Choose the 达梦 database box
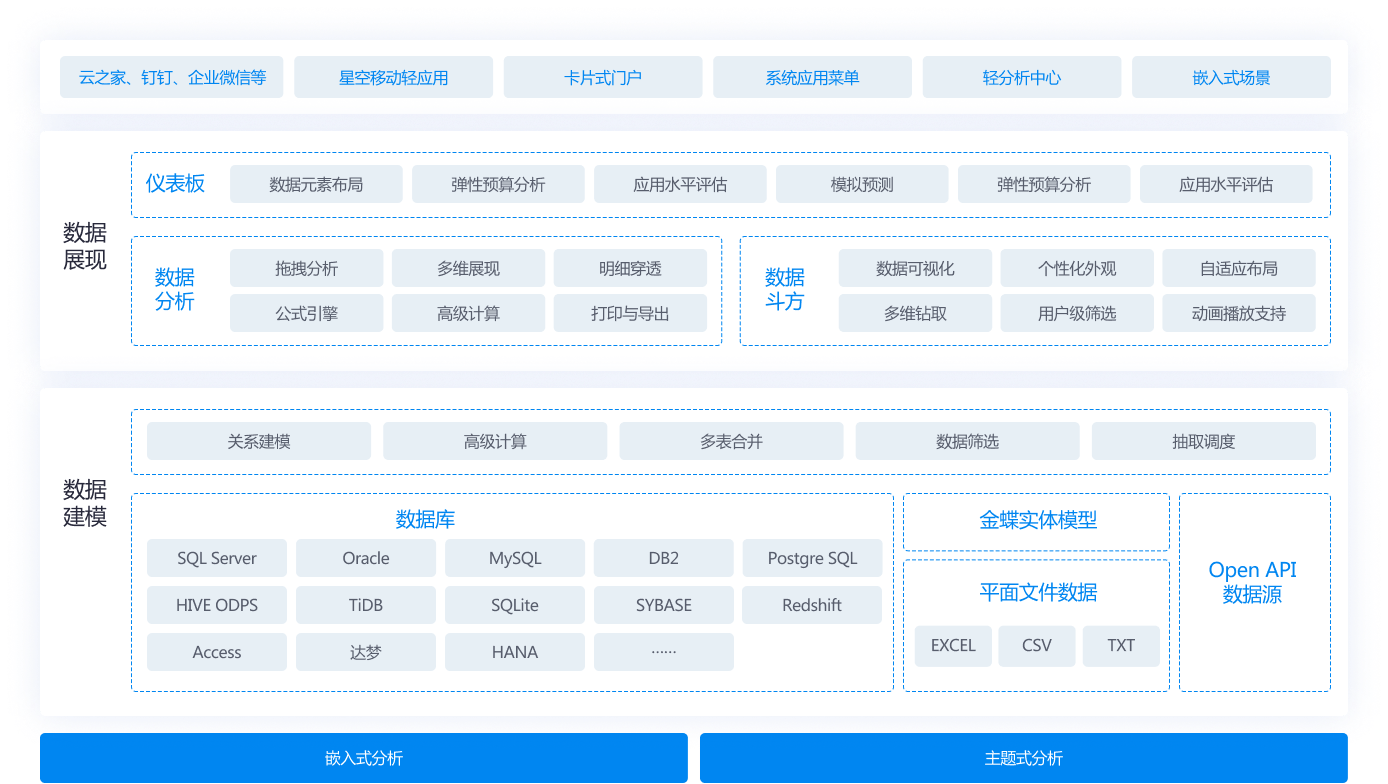This screenshot has height=784, width=1388. click(366, 652)
